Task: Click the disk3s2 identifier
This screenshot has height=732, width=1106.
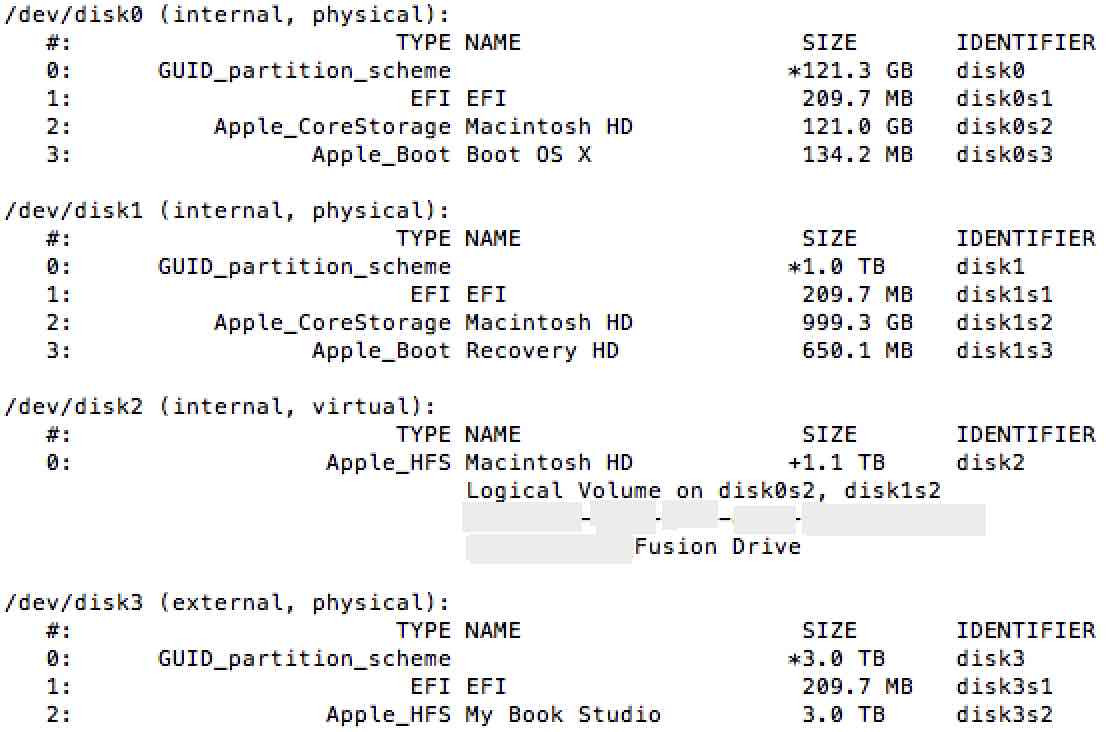Action: [1004, 715]
